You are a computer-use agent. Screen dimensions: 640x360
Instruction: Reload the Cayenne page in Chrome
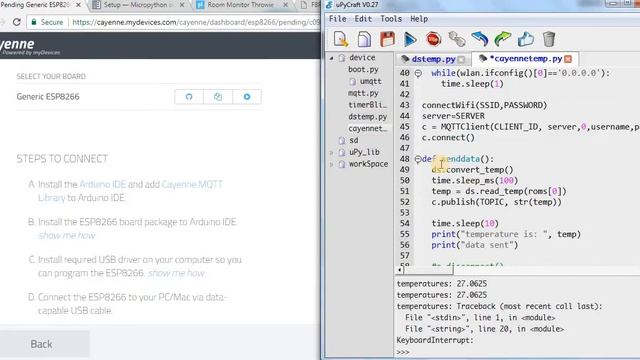coord(17,22)
